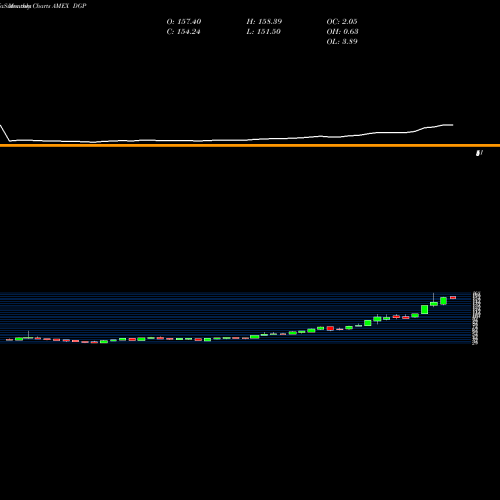Screen dimensions: 500x500
Task: Select the OH: 0.63 reading
Action: click(342, 32)
